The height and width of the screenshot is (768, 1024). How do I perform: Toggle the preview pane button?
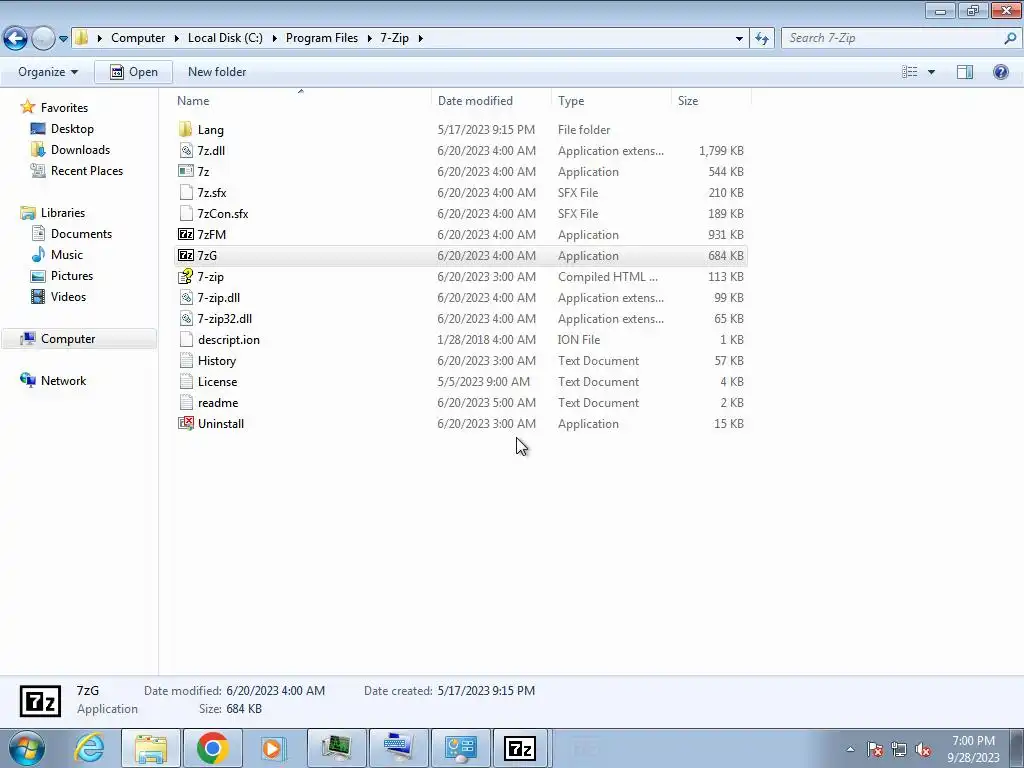(965, 72)
